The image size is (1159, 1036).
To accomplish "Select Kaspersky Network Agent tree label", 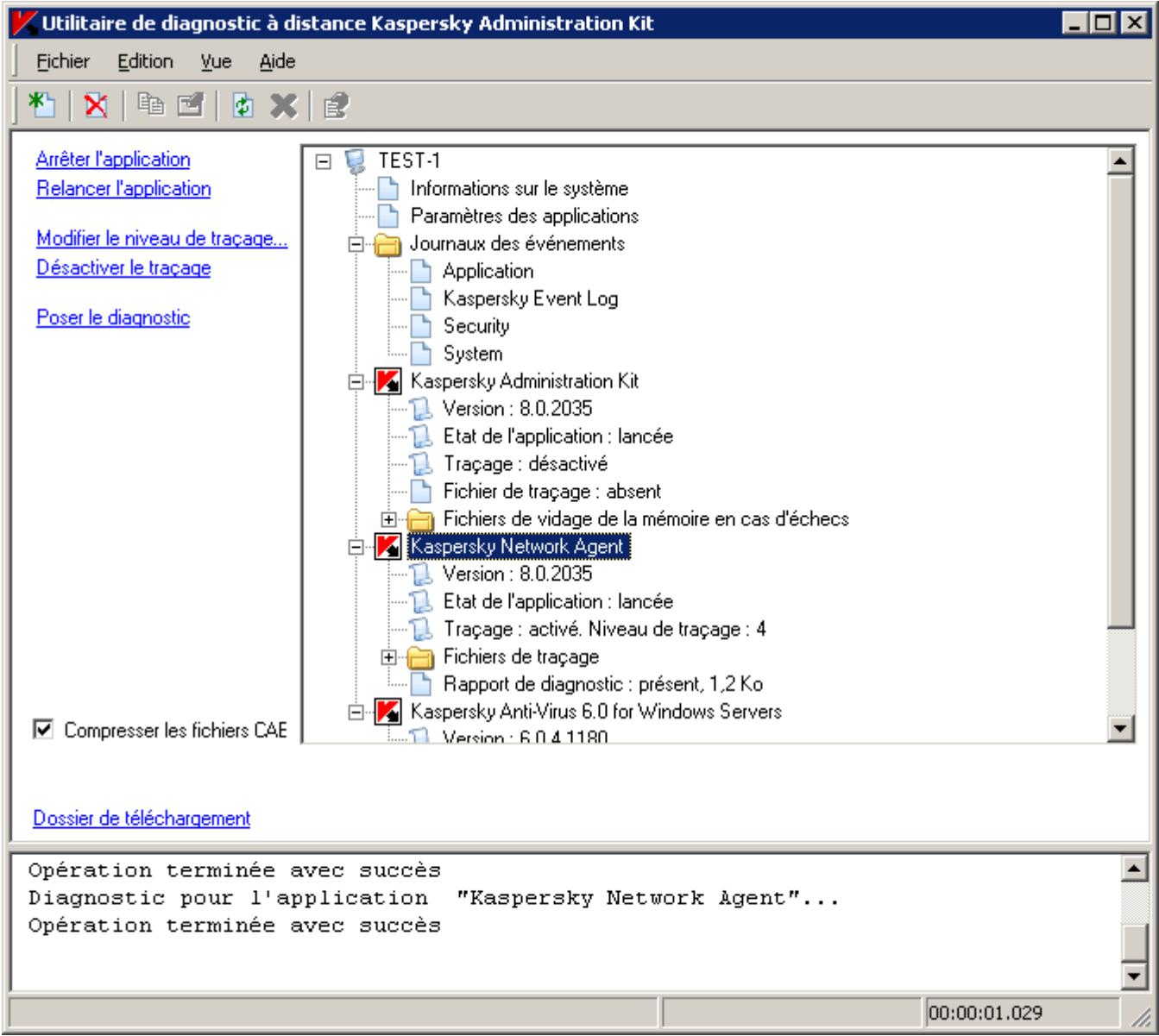I will point(520,547).
